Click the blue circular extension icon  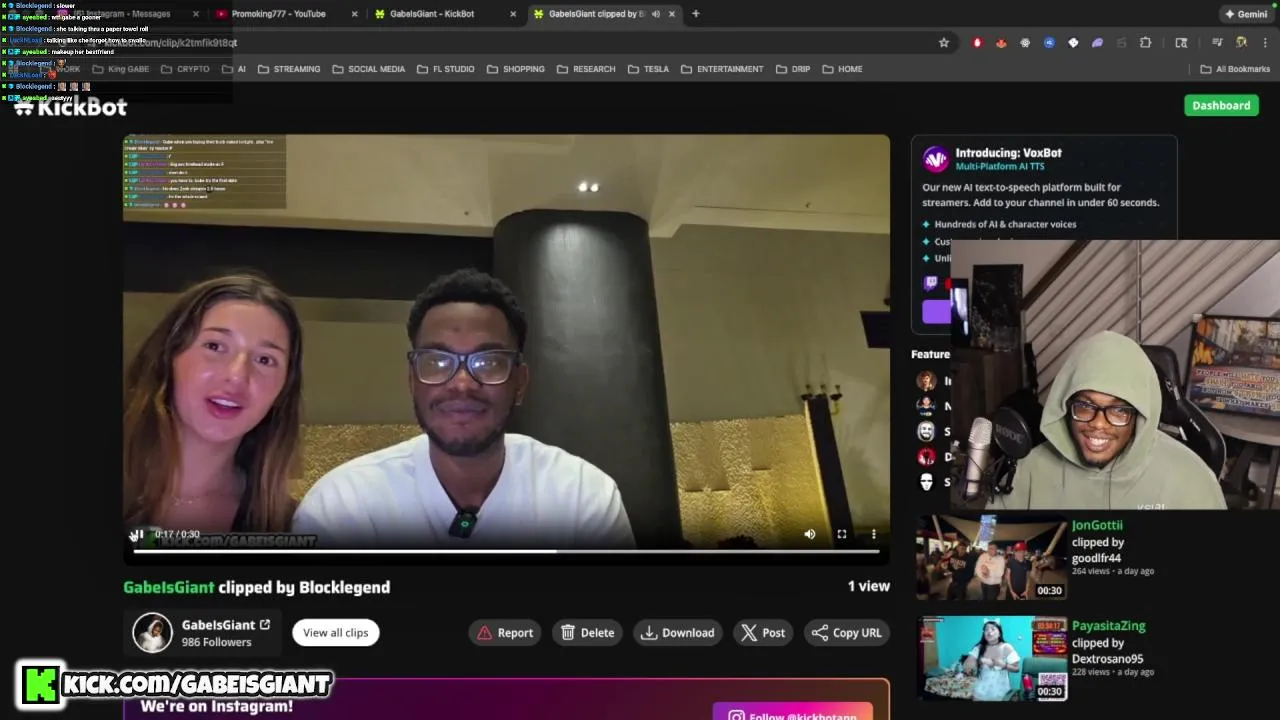tap(1049, 42)
